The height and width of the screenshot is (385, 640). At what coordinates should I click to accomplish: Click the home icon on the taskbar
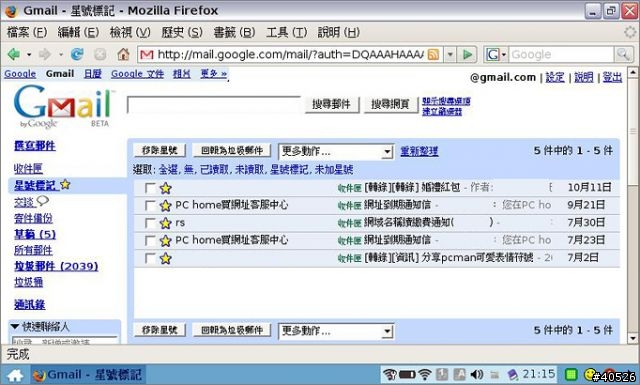click(16, 375)
